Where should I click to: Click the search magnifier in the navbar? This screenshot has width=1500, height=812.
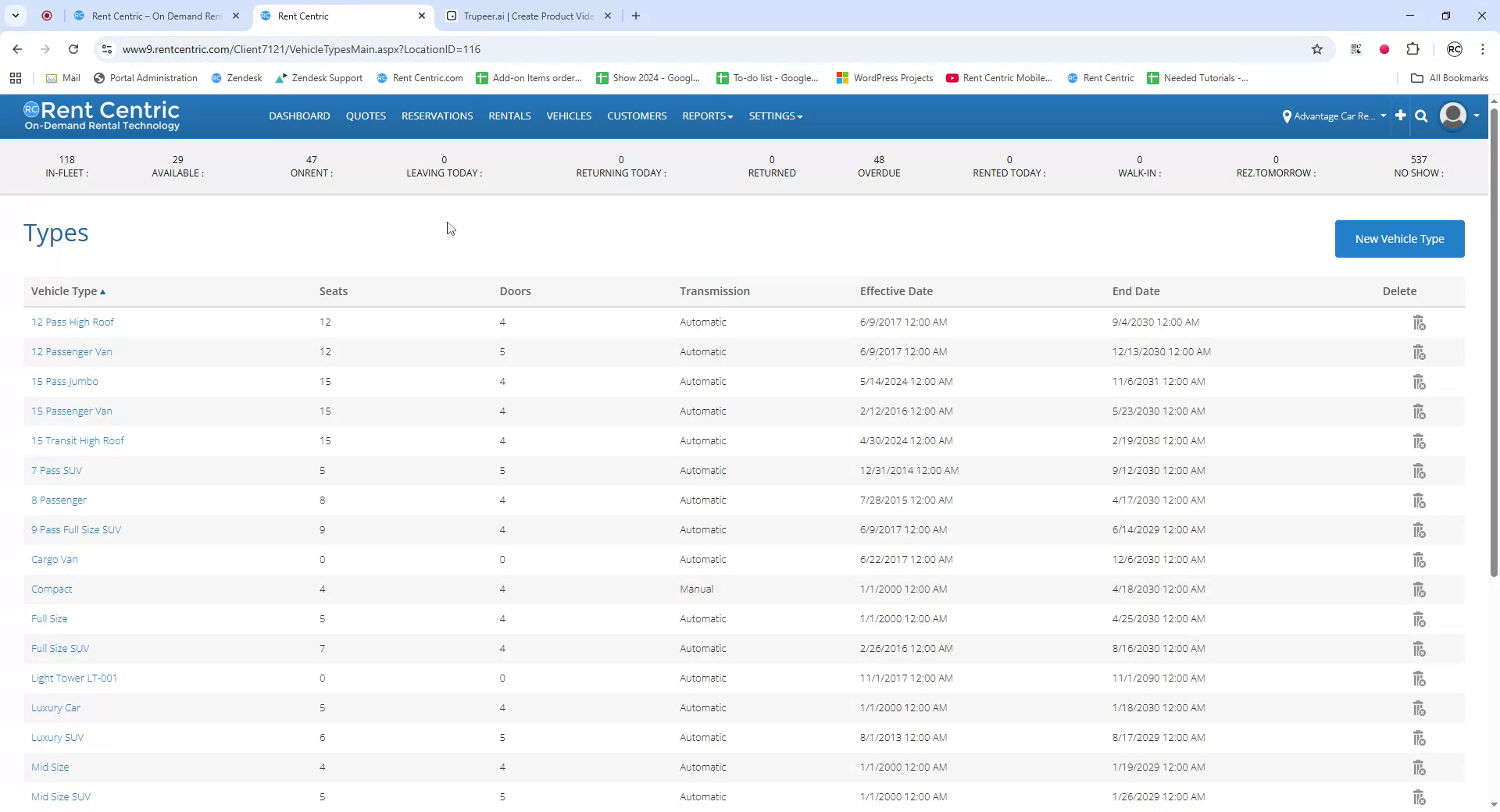tap(1421, 116)
